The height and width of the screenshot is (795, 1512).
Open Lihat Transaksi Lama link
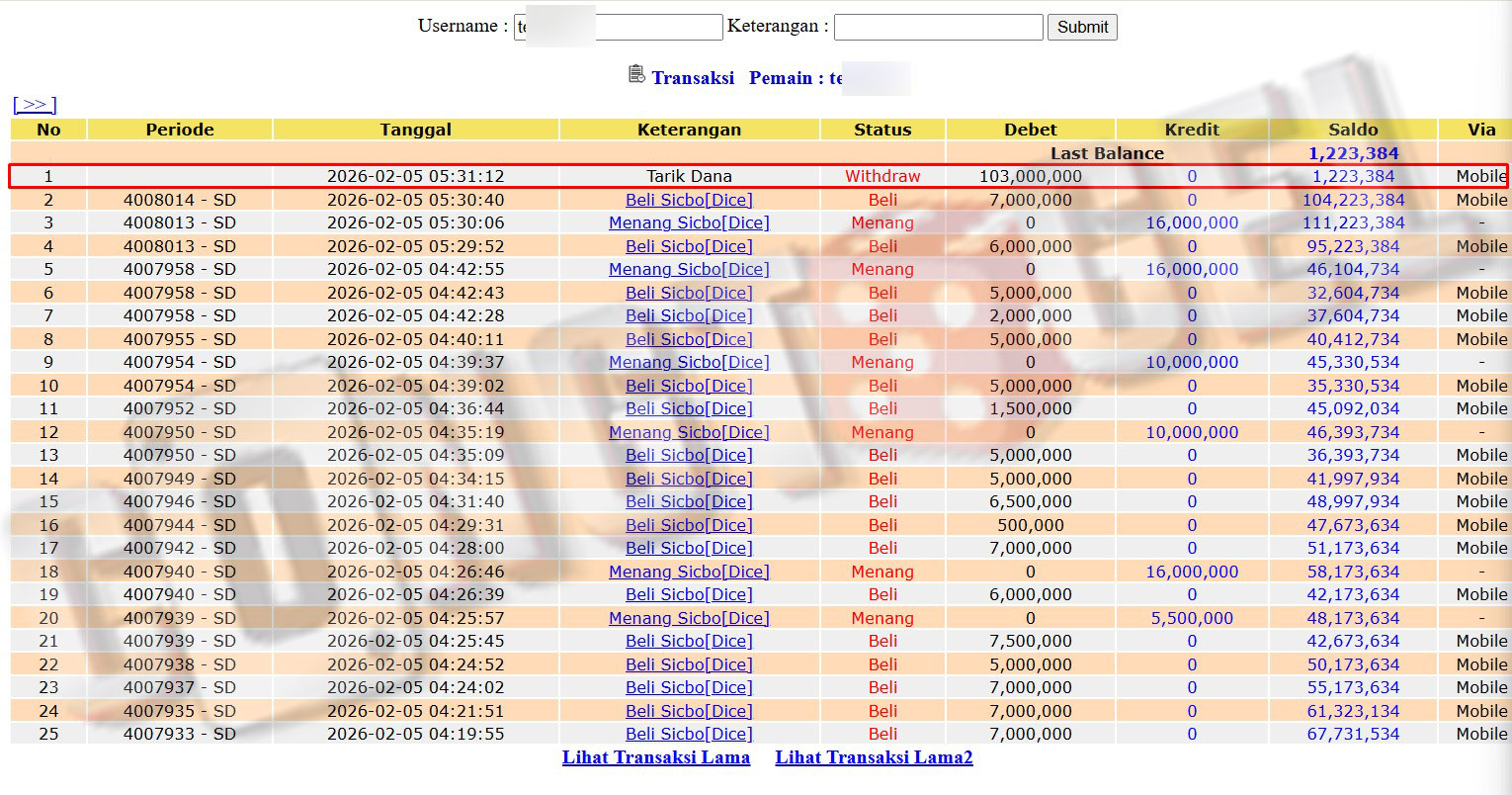655,757
